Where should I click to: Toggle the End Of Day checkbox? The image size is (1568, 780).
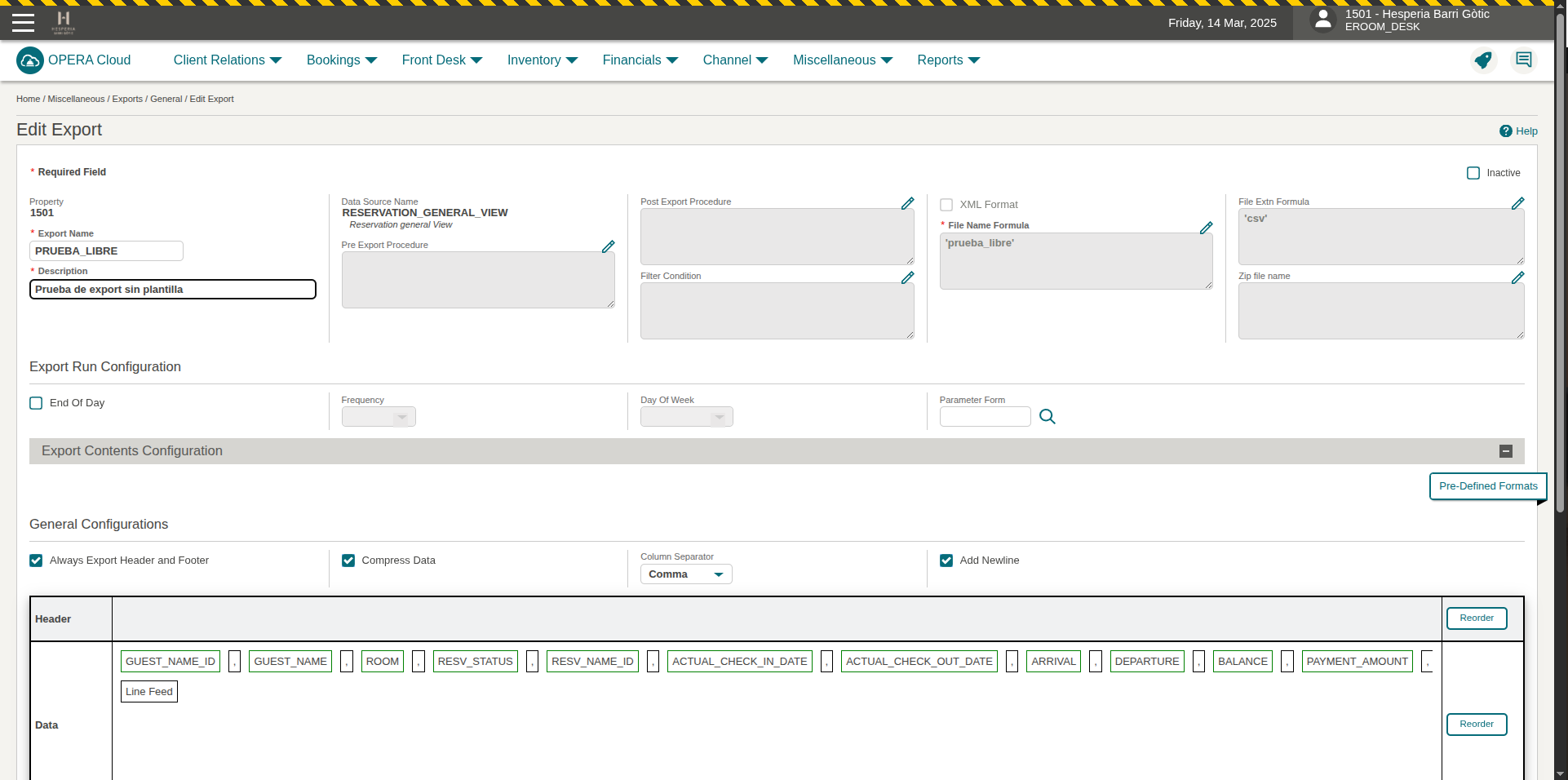36,403
